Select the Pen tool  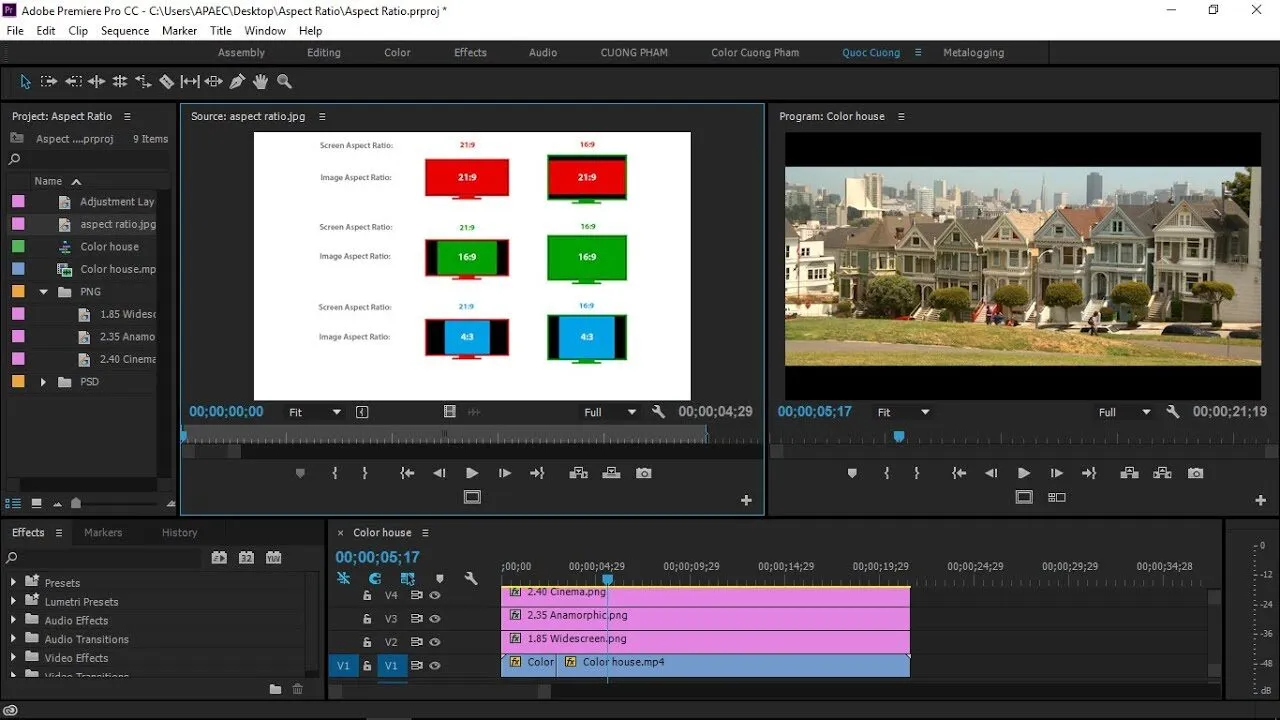coord(238,81)
